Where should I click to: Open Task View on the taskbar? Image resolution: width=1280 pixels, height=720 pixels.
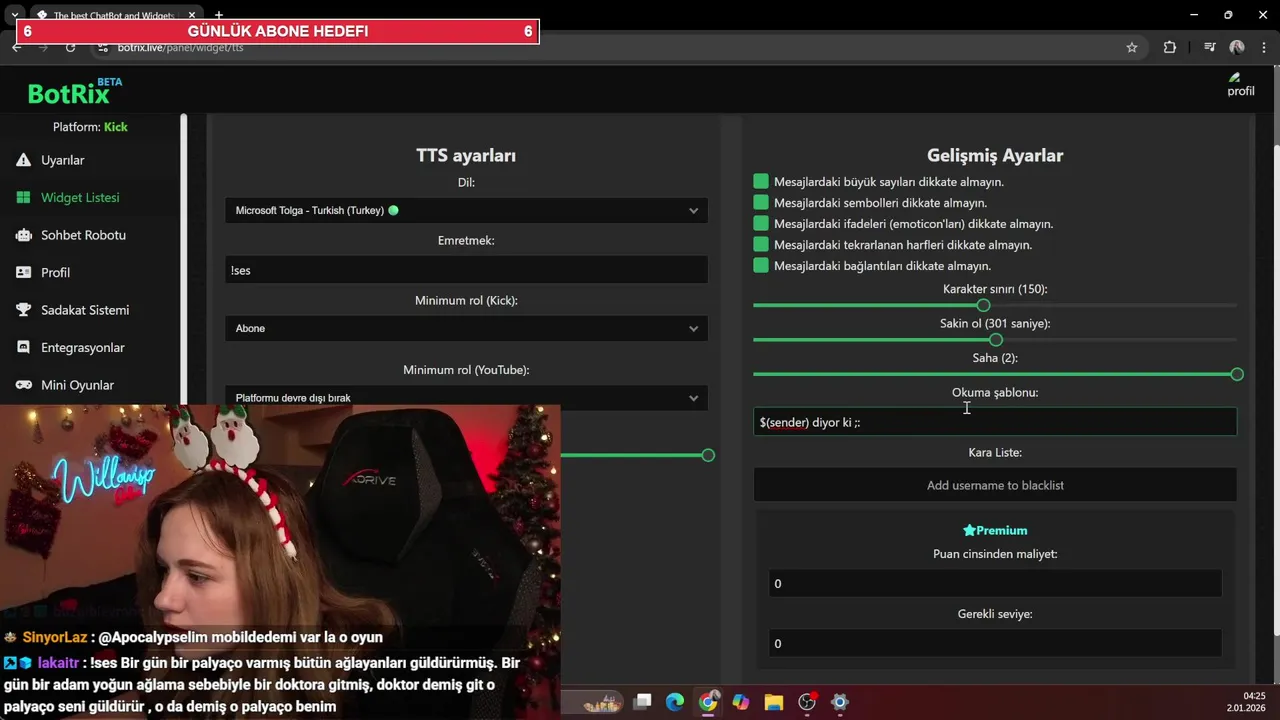643,702
